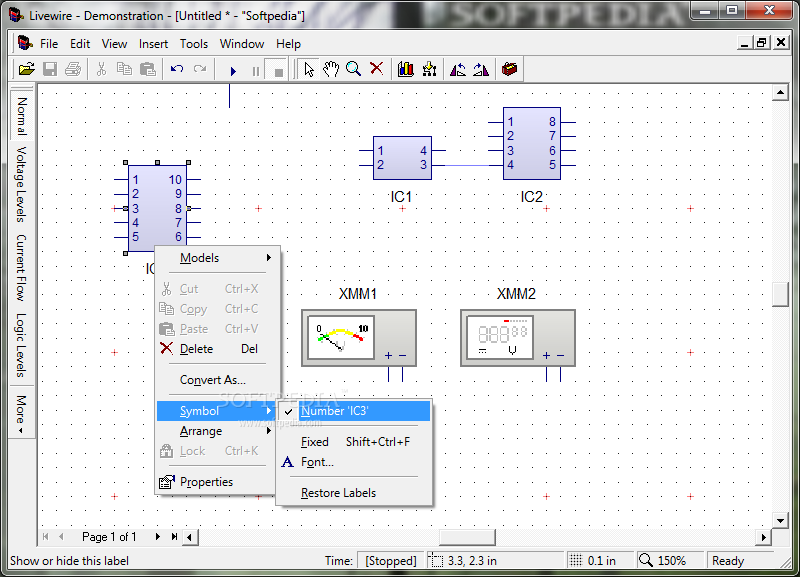
Task: Click the Cut scissors toolbar icon
Action: pyautogui.click(x=101, y=69)
